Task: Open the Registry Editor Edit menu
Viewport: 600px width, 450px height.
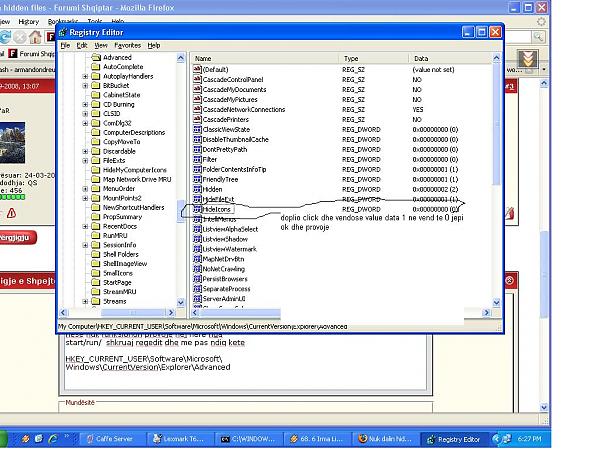Action: coord(82,45)
